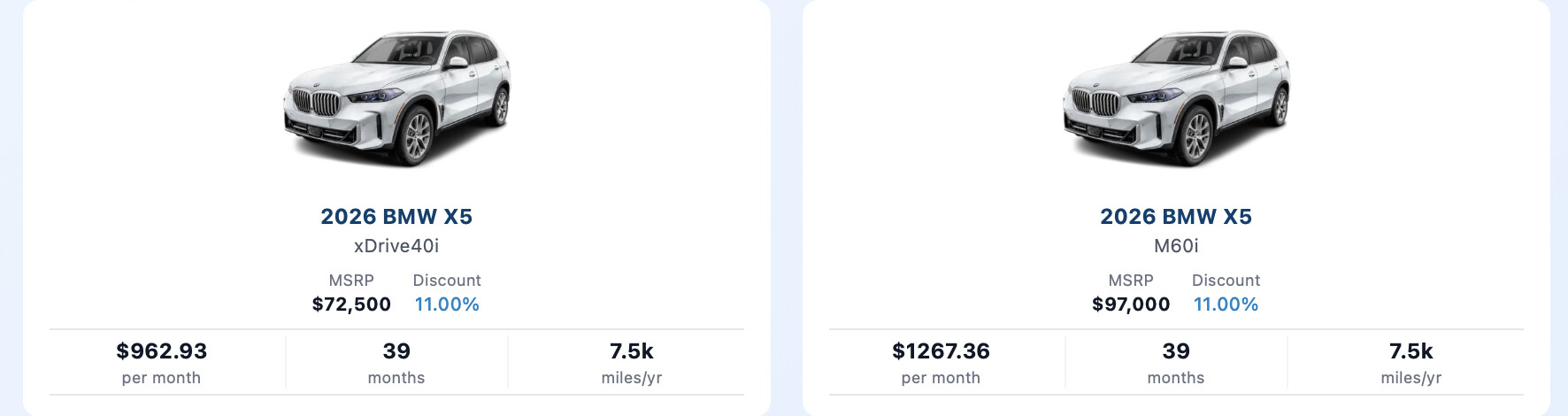Click the MSRP label above $72,500

tap(351, 281)
